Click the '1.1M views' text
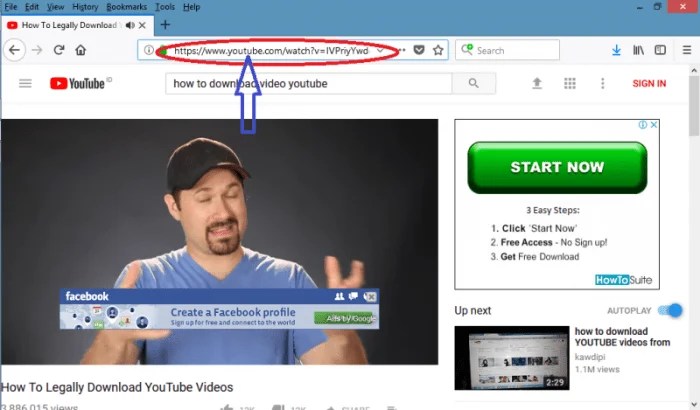 [x=597, y=369]
